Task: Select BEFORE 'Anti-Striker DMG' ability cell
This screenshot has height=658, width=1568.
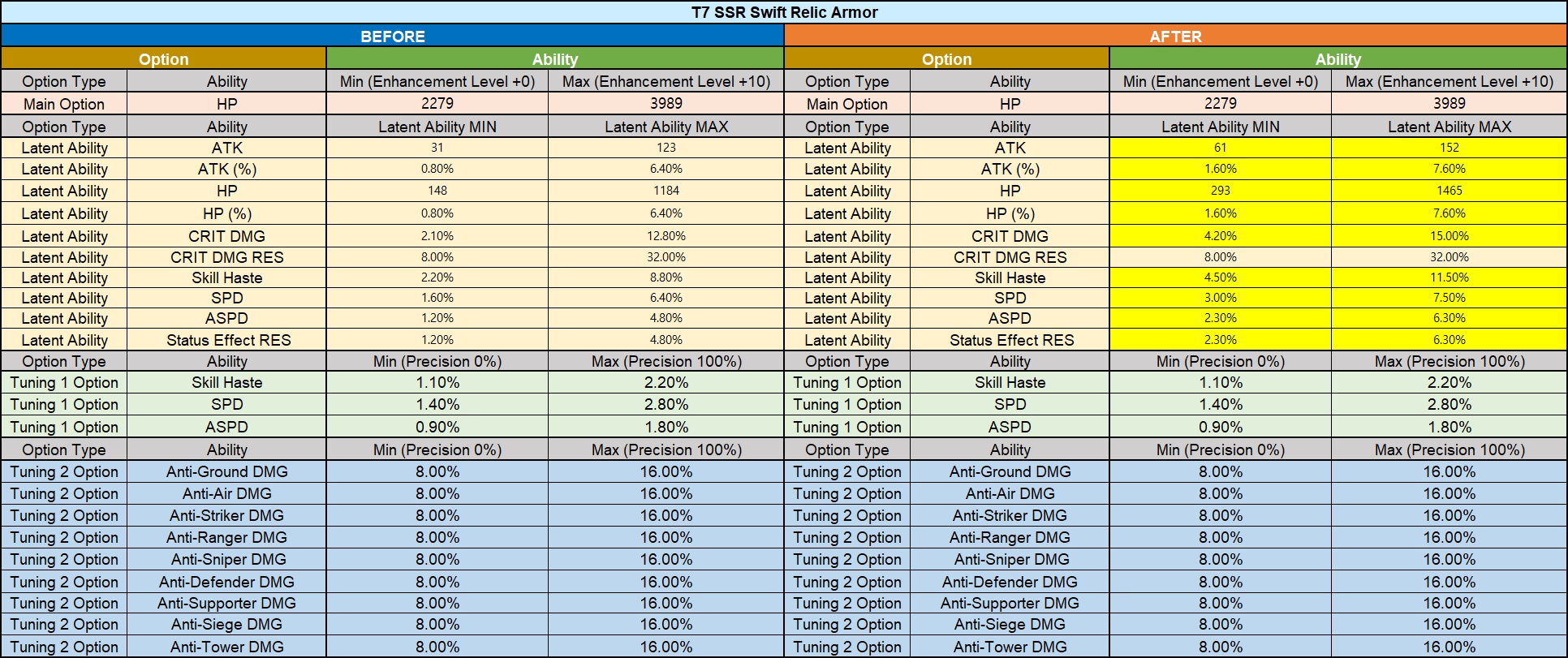Action: tap(227, 515)
